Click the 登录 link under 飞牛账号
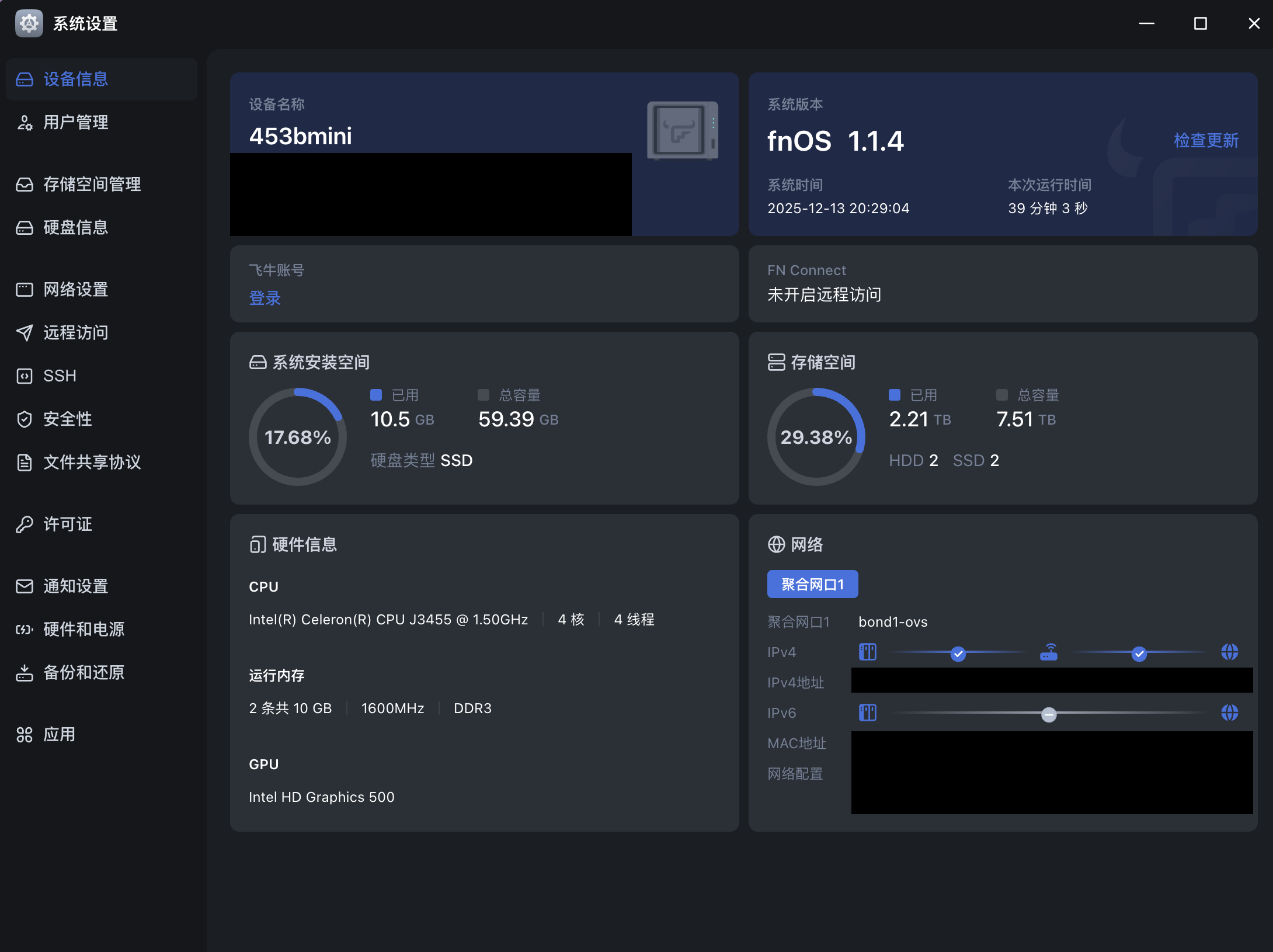Image resolution: width=1273 pixels, height=952 pixels. [265, 298]
